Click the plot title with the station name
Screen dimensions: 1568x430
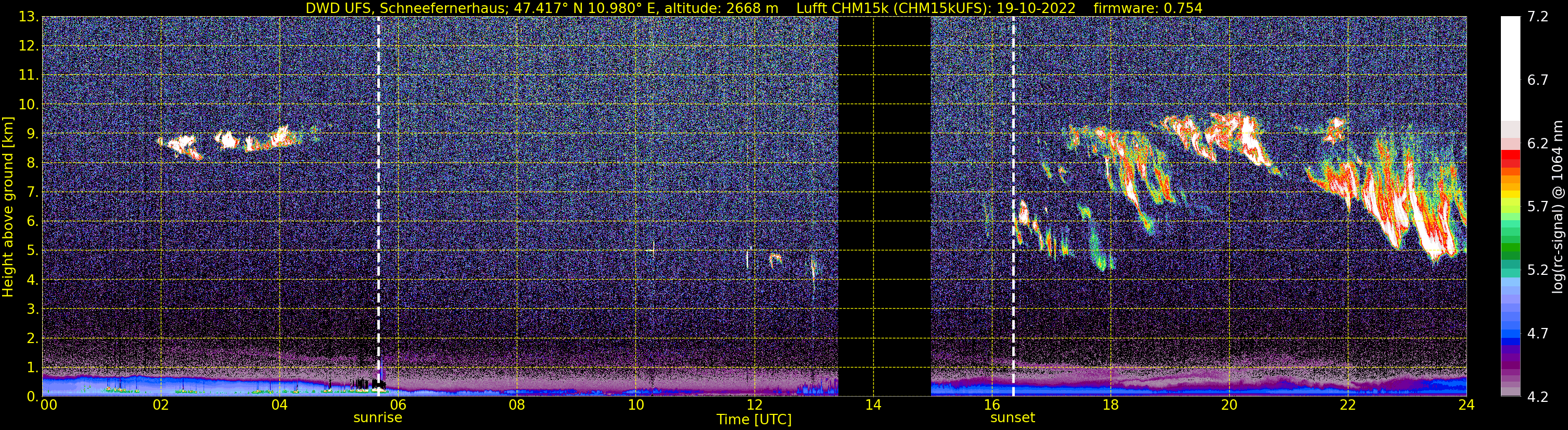pos(754,8)
